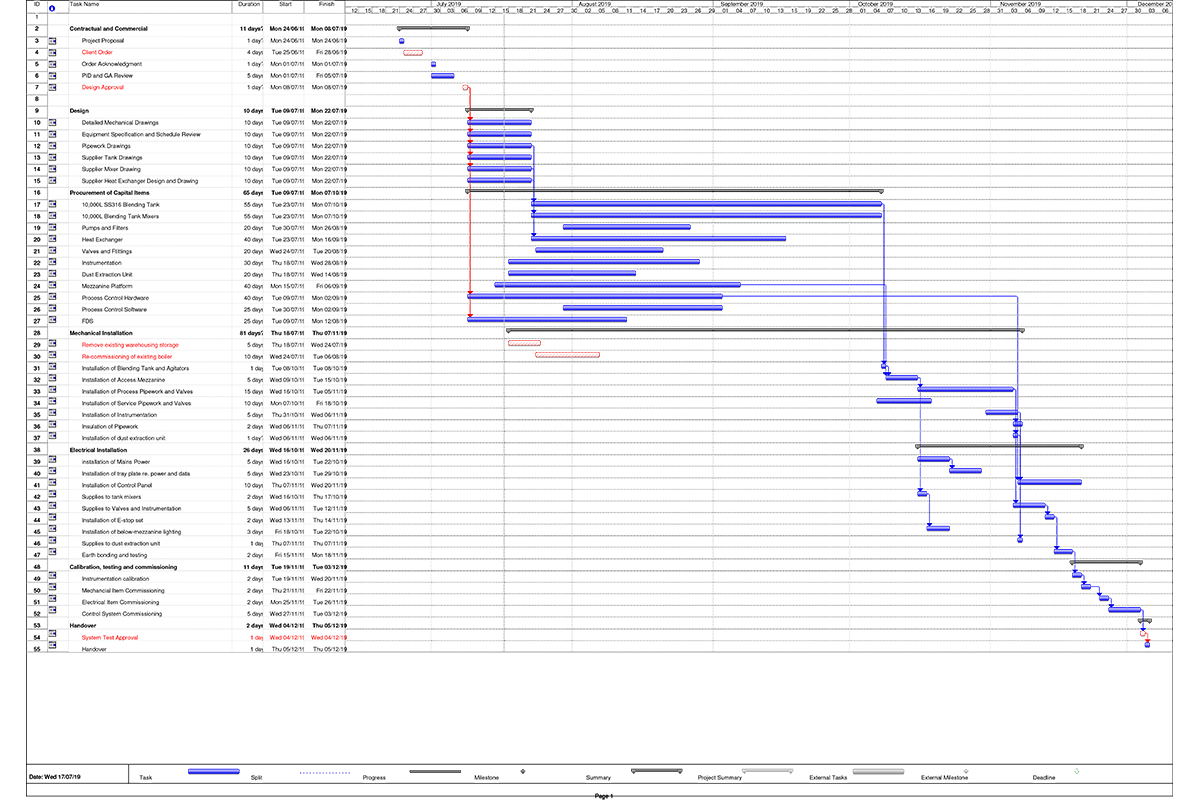Click indicator icon beside Process Control Software
The width and height of the screenshot is (1200, 800).
point(52,309)
